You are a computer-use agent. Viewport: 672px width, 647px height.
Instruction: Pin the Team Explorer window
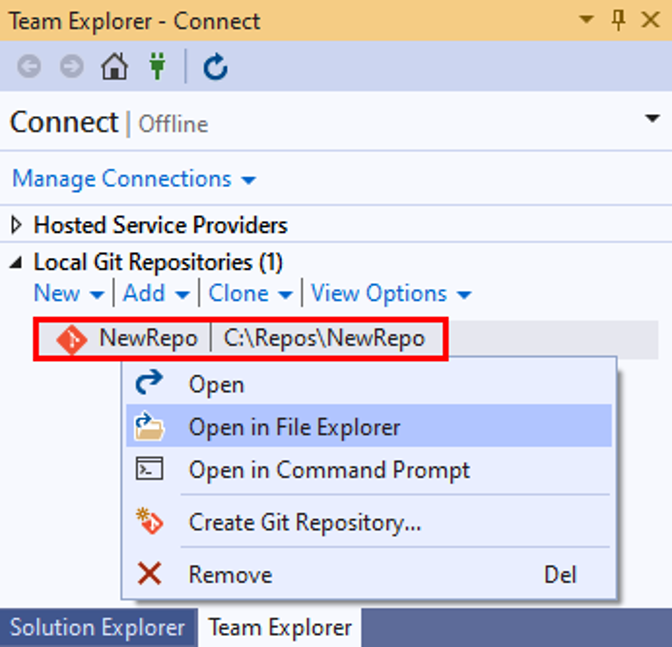point(618,19)
